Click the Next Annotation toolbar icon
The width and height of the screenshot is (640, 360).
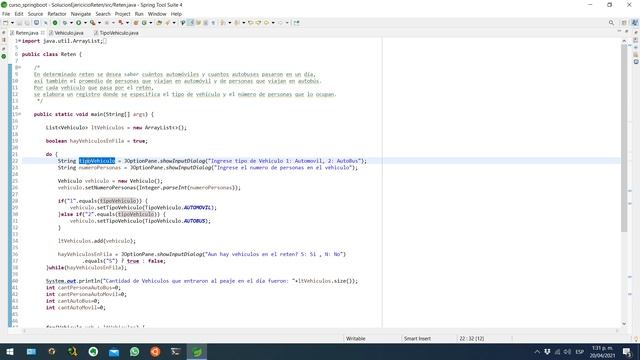click(222, 23)
